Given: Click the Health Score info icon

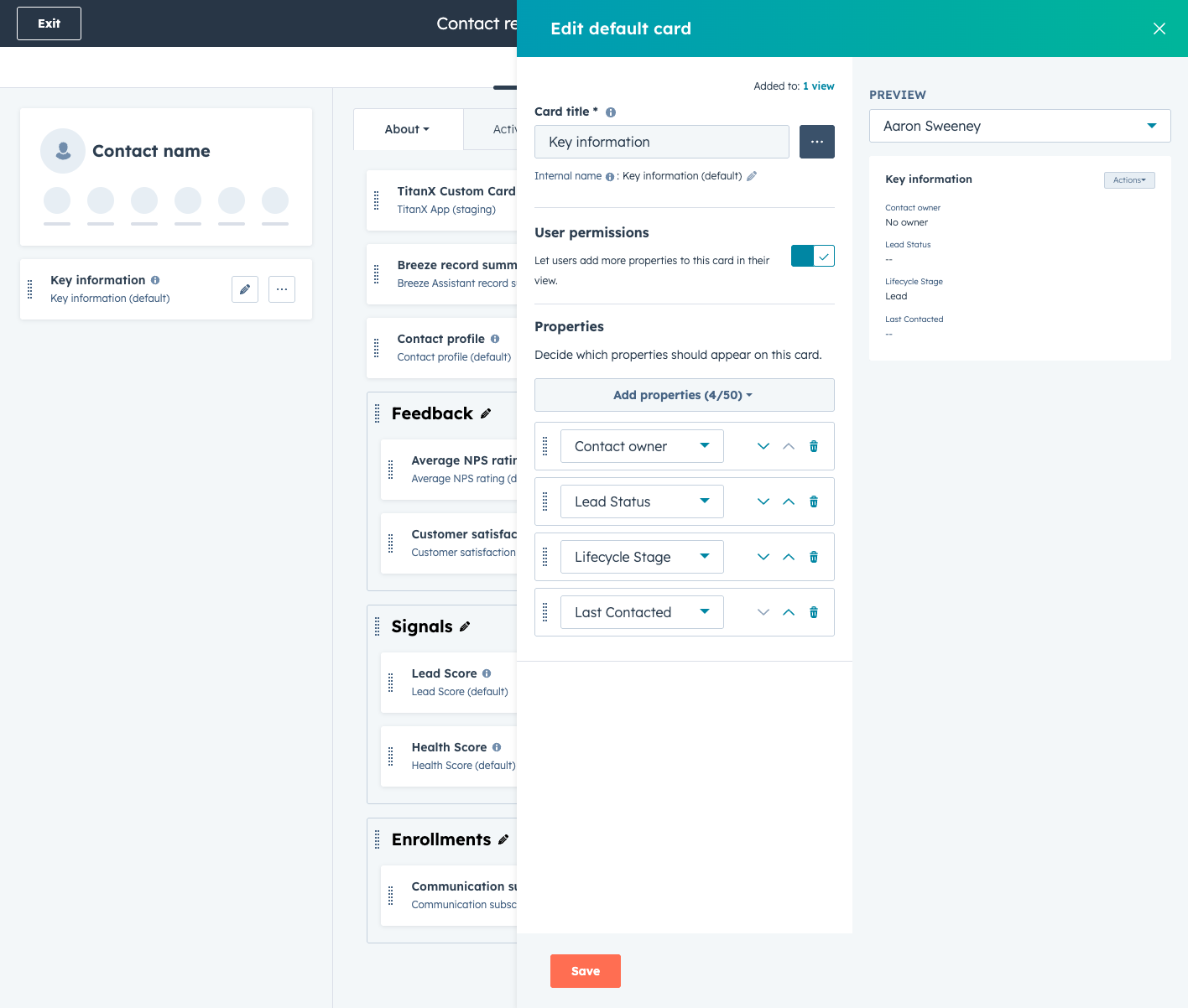Looking at the screenshot, I should pos(497,747).
